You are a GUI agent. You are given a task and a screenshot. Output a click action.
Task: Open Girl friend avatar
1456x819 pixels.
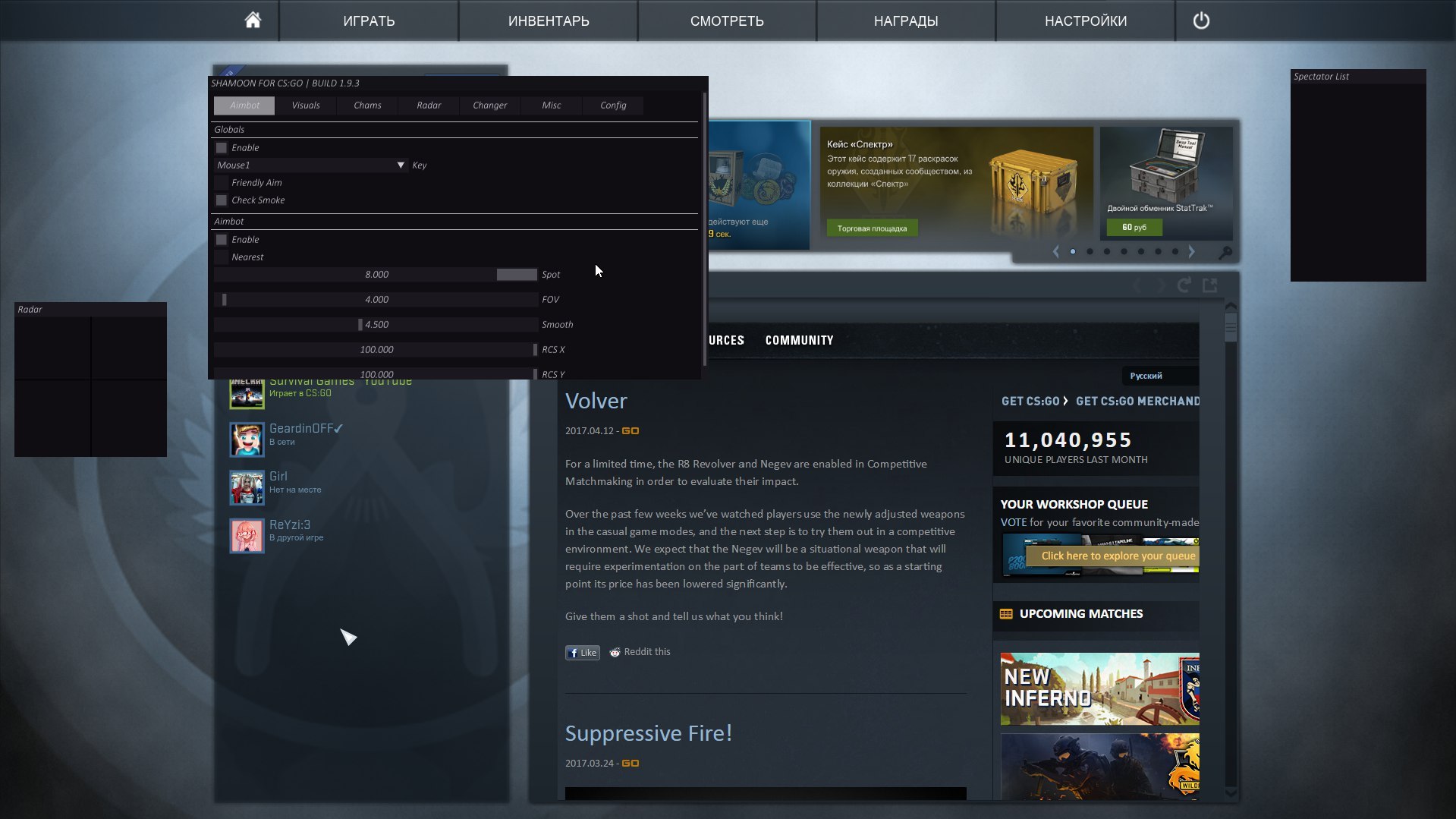[x=247, y=487]
